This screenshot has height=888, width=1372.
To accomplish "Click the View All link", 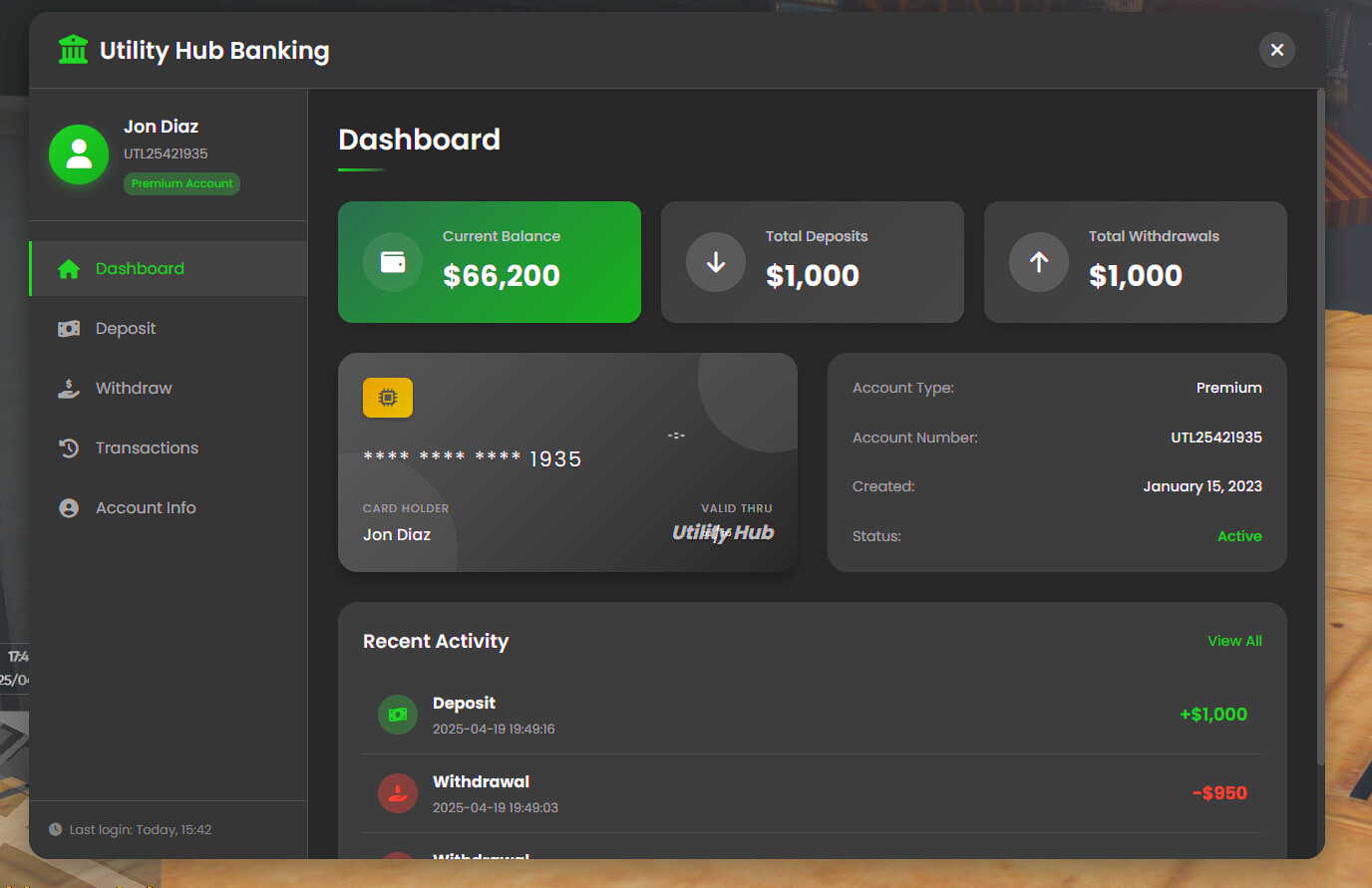I will [x=1234, y=641].
